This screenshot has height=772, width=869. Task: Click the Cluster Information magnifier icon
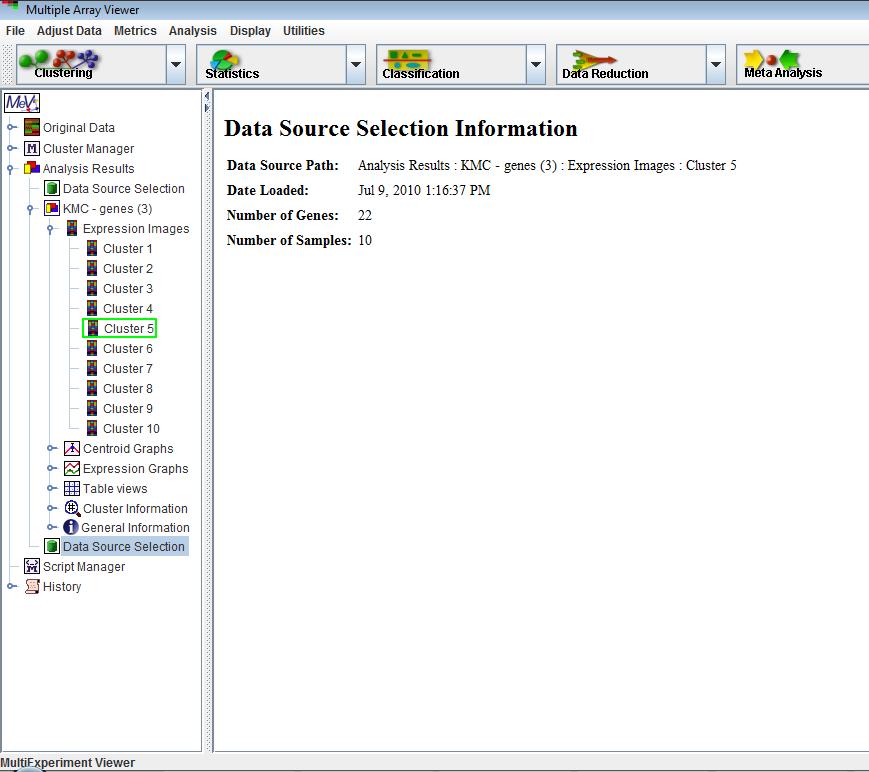click(x=72, y=509)
